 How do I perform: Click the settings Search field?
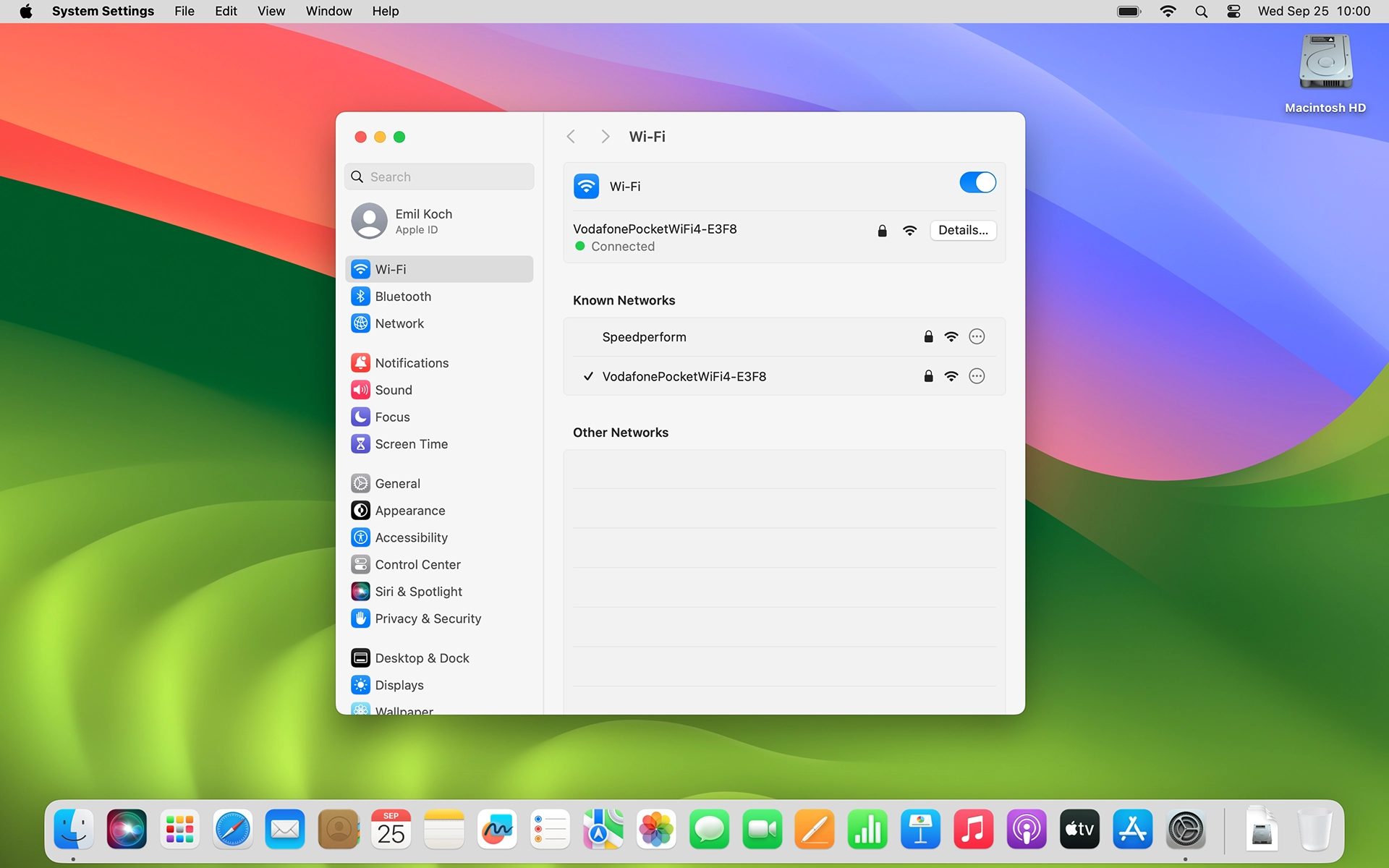(439, 176)
